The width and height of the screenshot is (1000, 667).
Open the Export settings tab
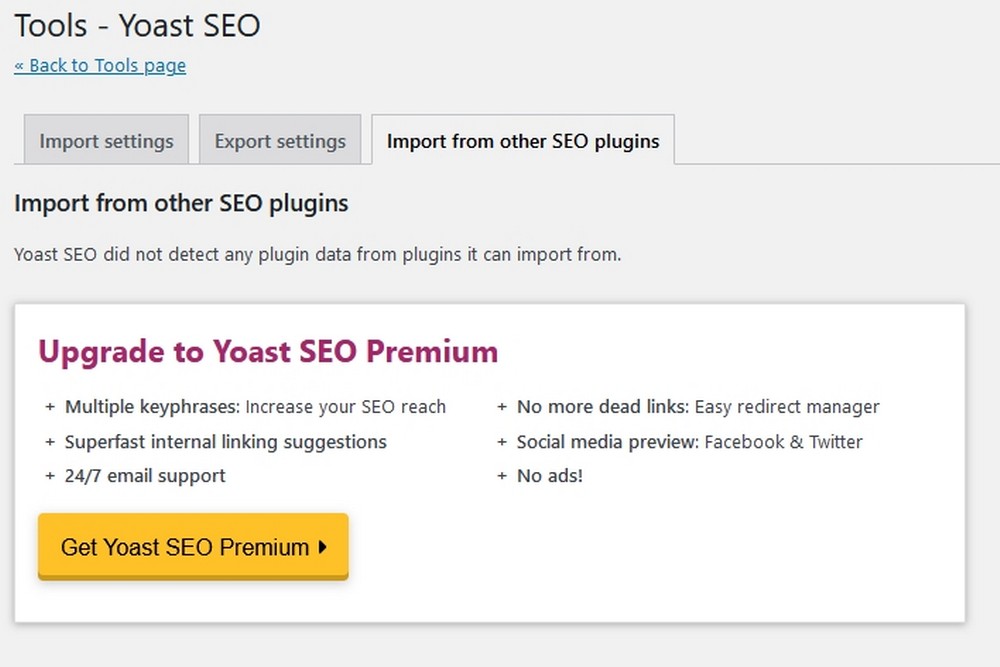(280, 141)
